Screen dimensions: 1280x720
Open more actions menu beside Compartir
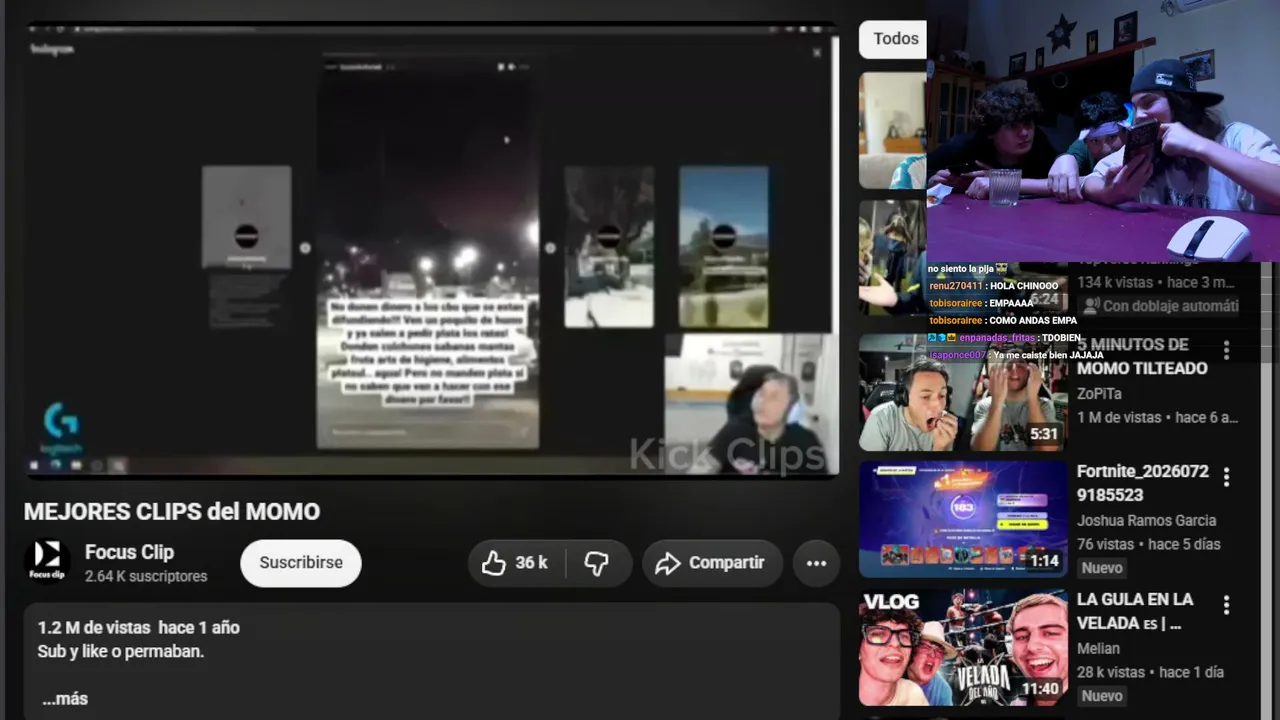click(x=816, y=563)
